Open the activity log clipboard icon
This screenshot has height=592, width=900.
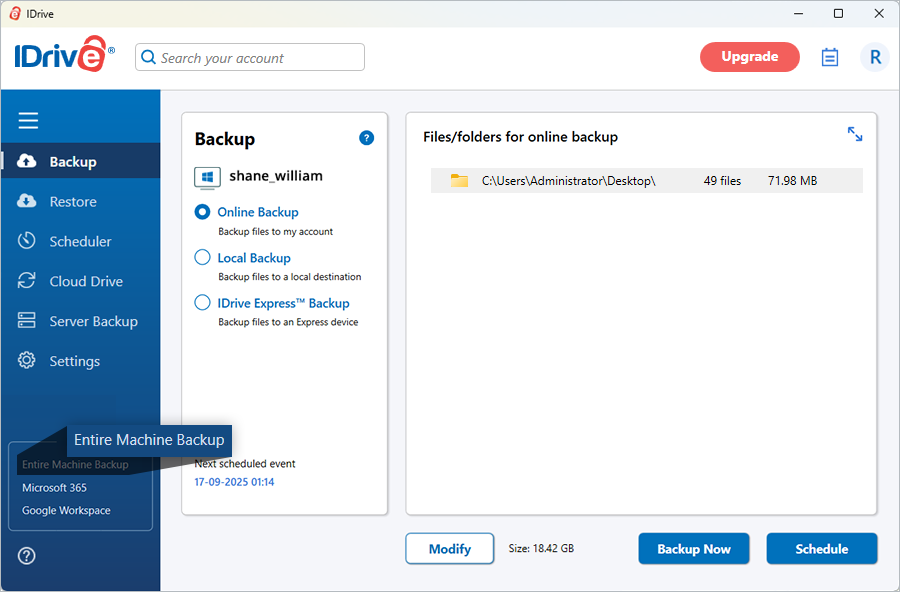tap(829, 57)
